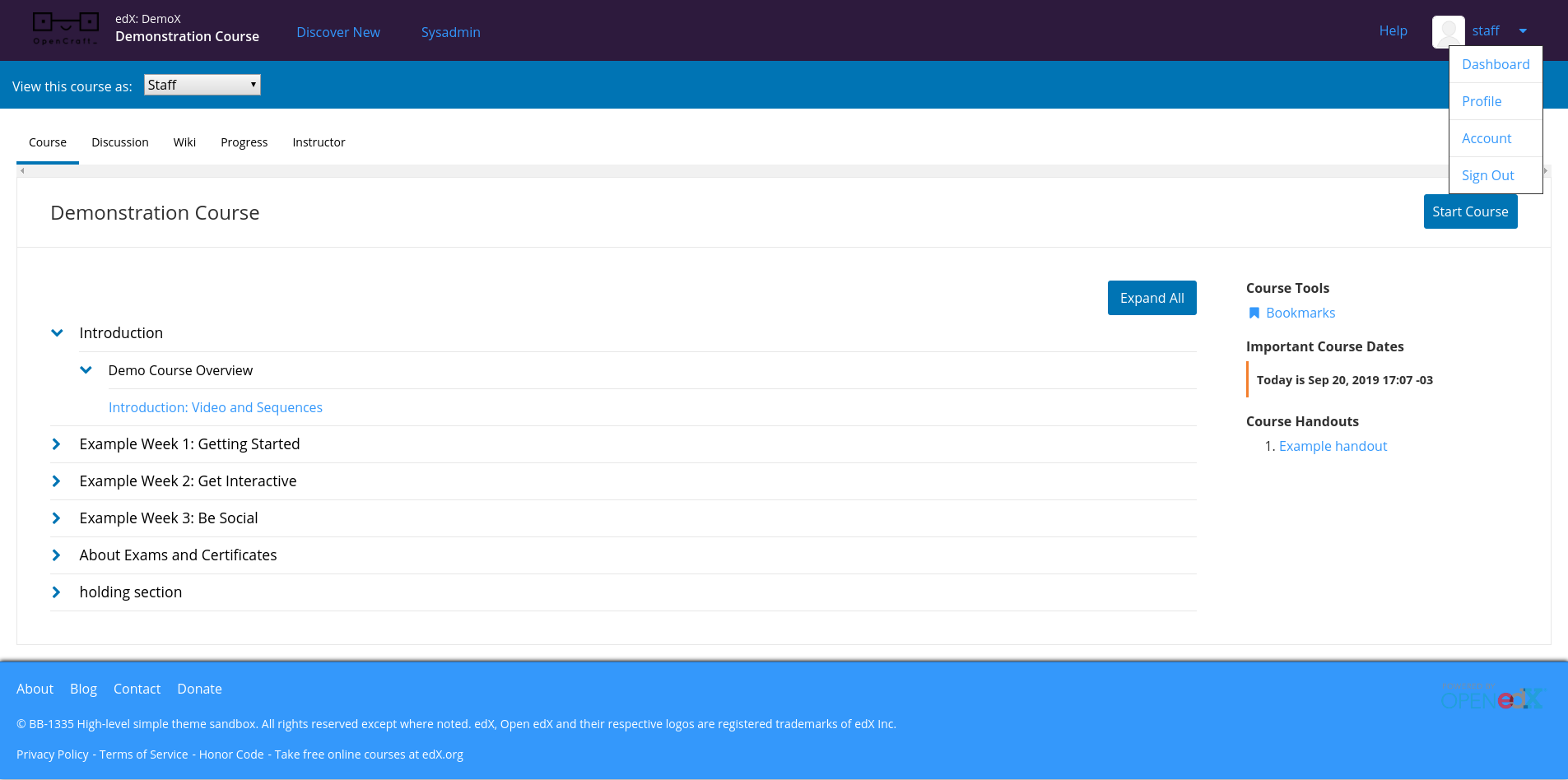This screenshot has height=780, width=1568.
Task: Open the View this course as dropdown
Action: 202,85
